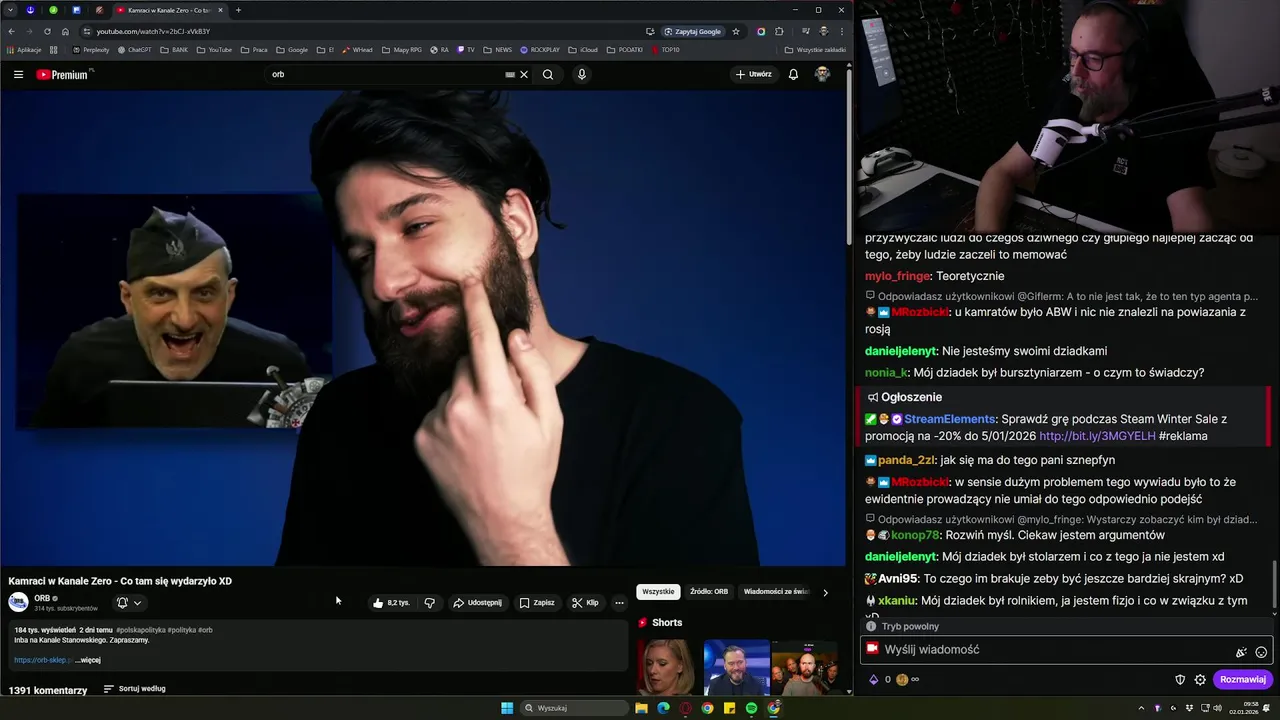Open channel points purple icon balance
Screen dimensions: 1280x720
[x=873, y=680]
